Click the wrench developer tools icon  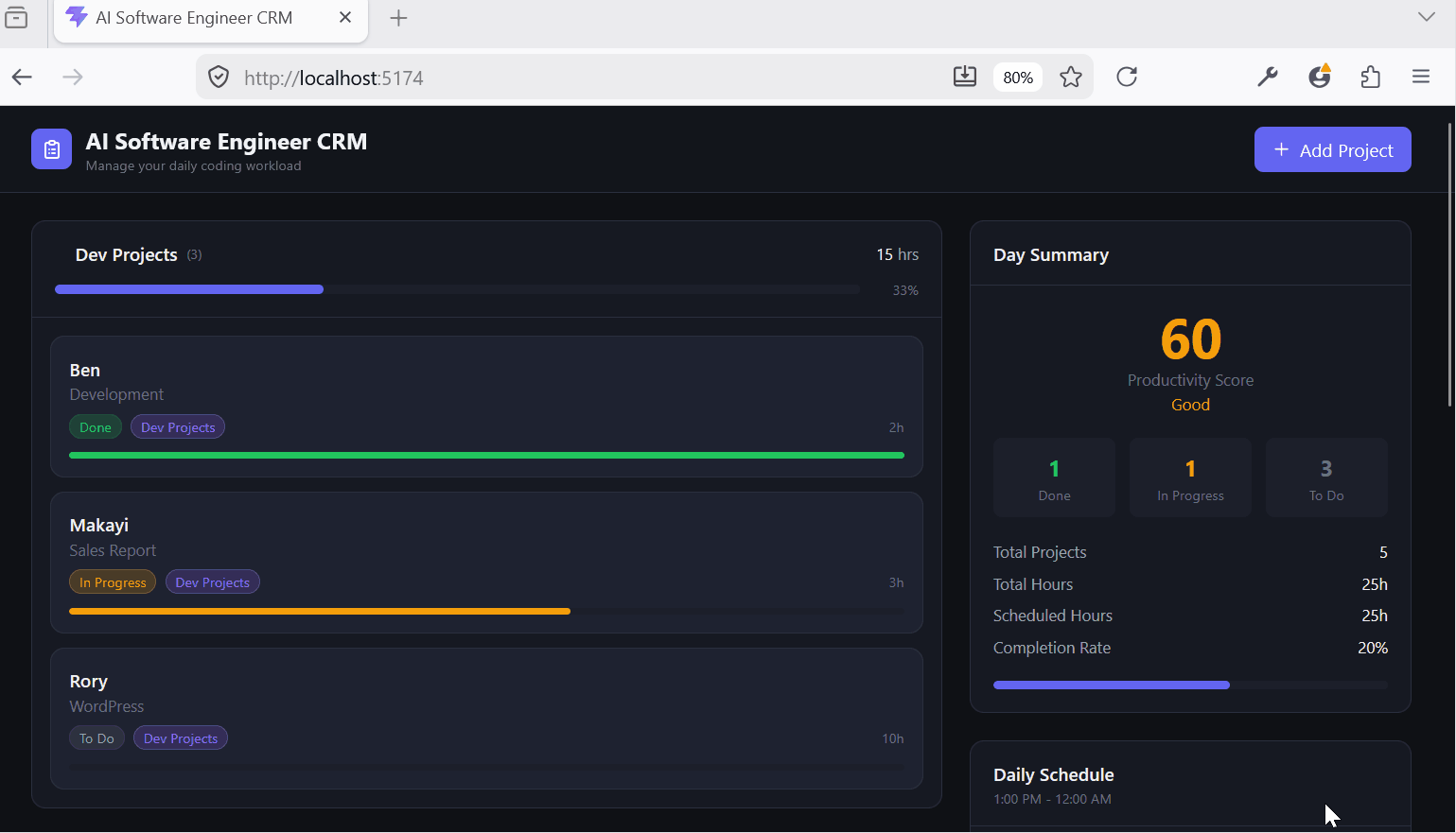coord(1267,78)
